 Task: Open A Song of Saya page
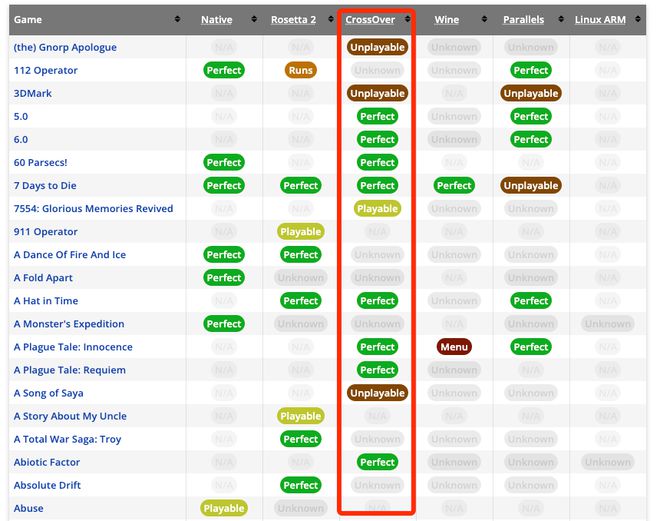pyautogui.click(x=48, y=393)
